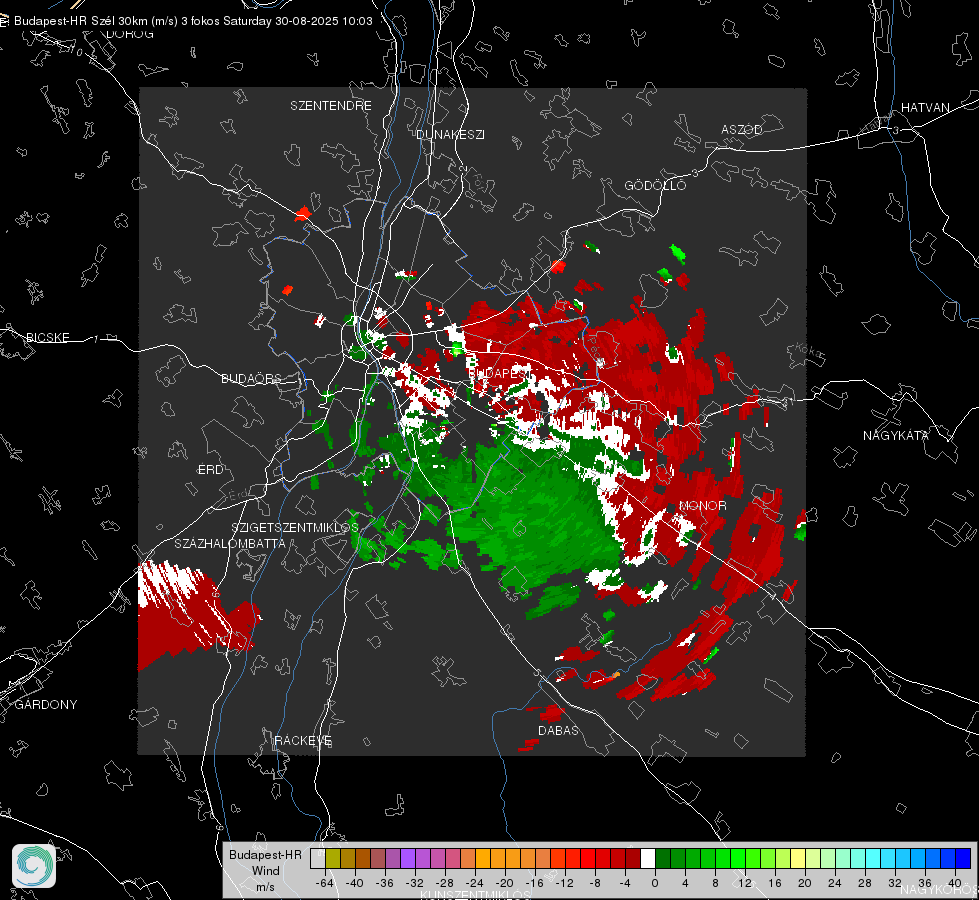The image size is (979, 900).
Task: Click the 'Budapest-HR Wind m/s' legend label
Action: (x=265, y=871)
